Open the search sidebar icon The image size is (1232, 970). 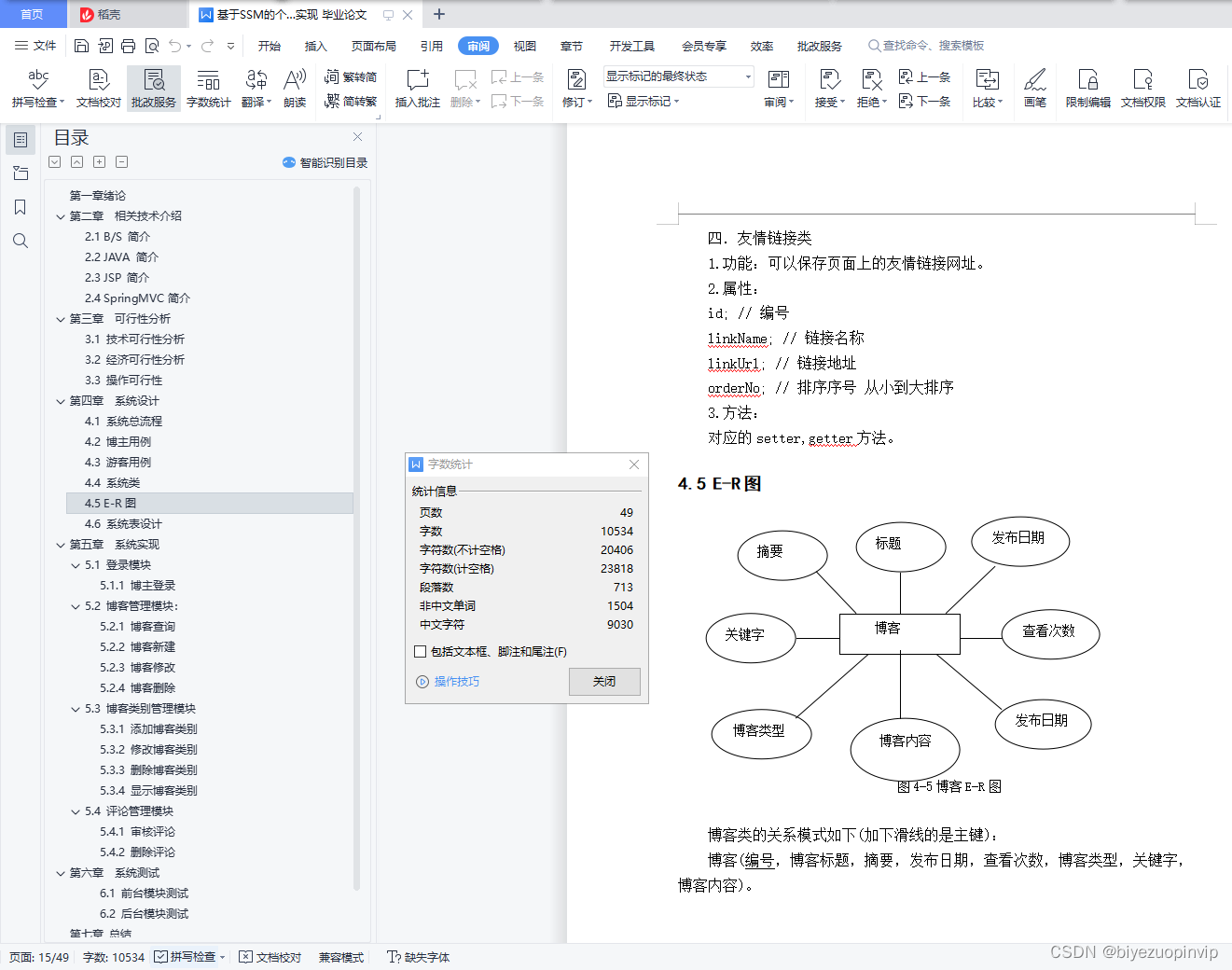(x=21, y=241)
